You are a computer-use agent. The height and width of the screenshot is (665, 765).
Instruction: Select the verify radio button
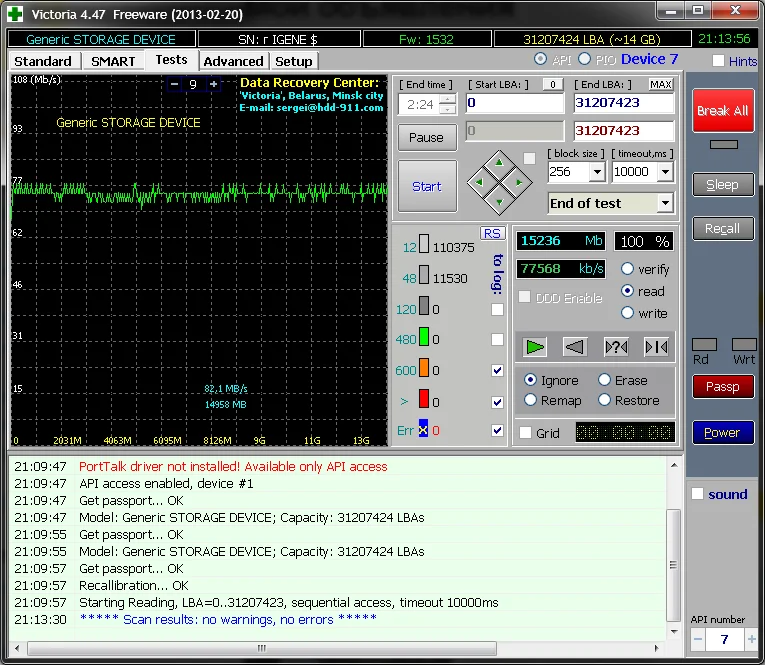pos(628,269)
